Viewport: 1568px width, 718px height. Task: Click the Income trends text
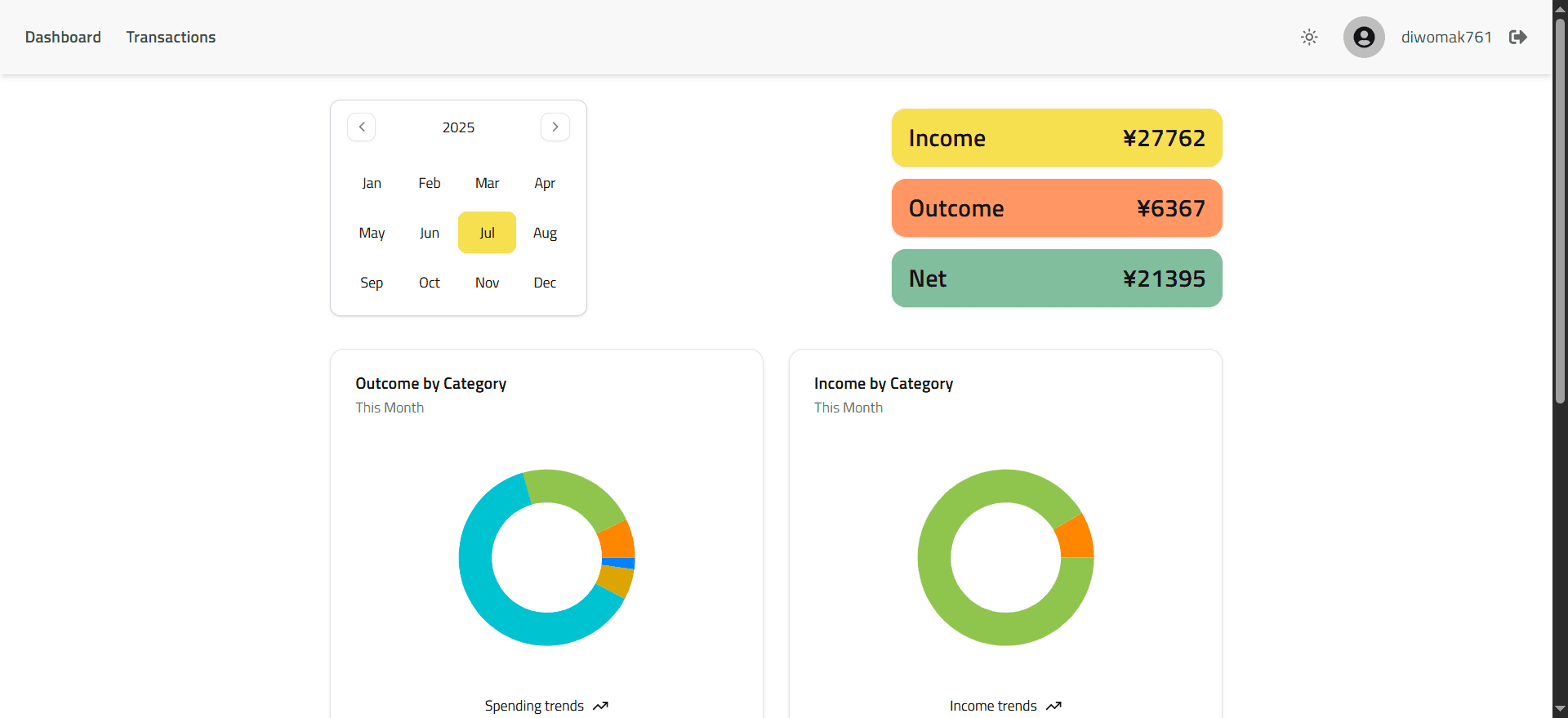(x=993, y=706)
